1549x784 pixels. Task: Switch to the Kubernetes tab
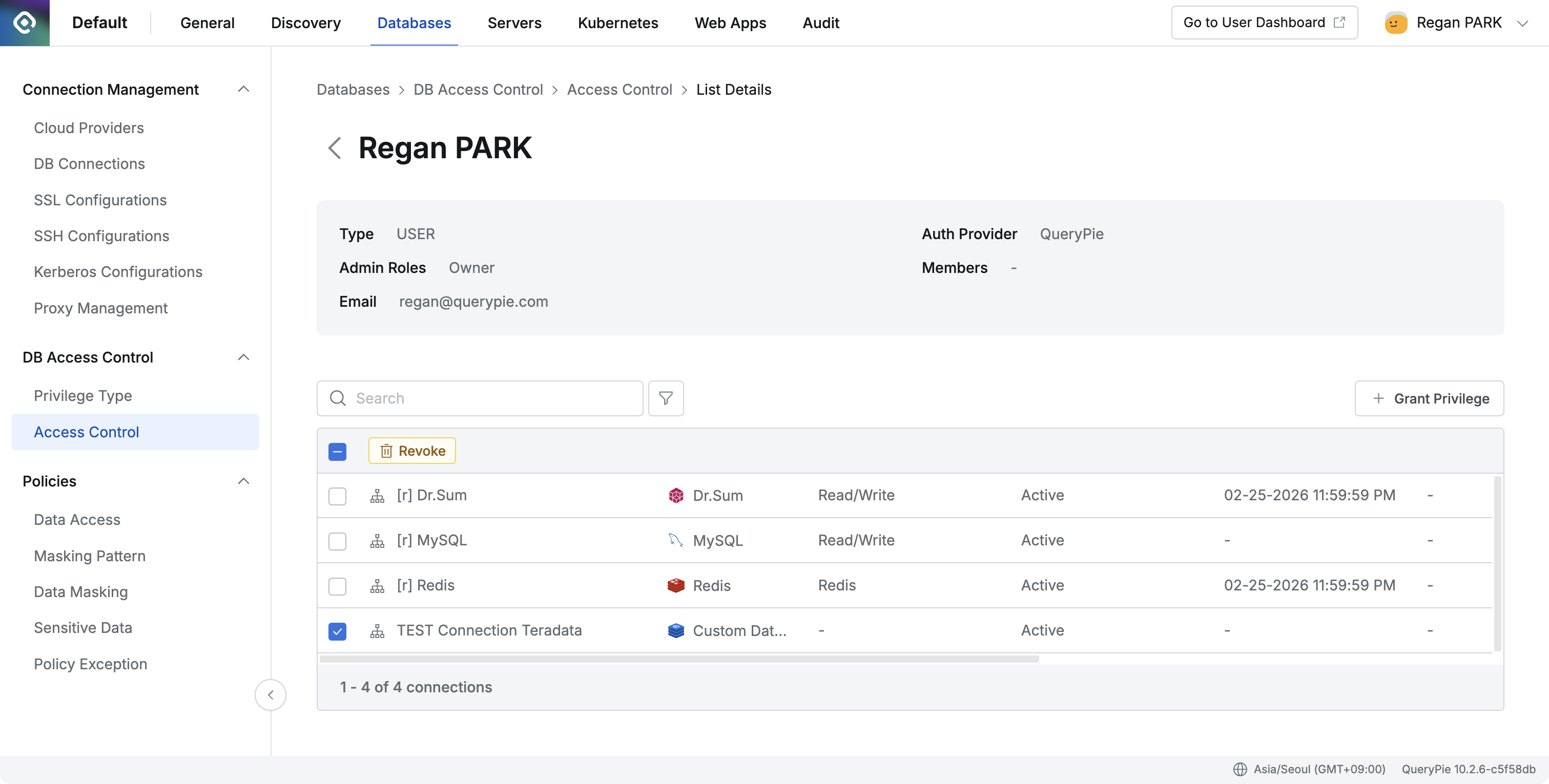coord(617,23)
